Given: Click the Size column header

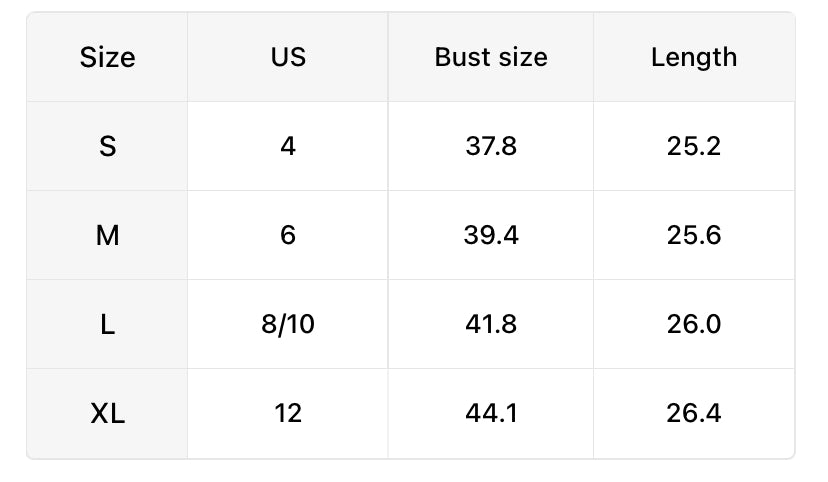Looking at the screenshot, I should (107, 57).
